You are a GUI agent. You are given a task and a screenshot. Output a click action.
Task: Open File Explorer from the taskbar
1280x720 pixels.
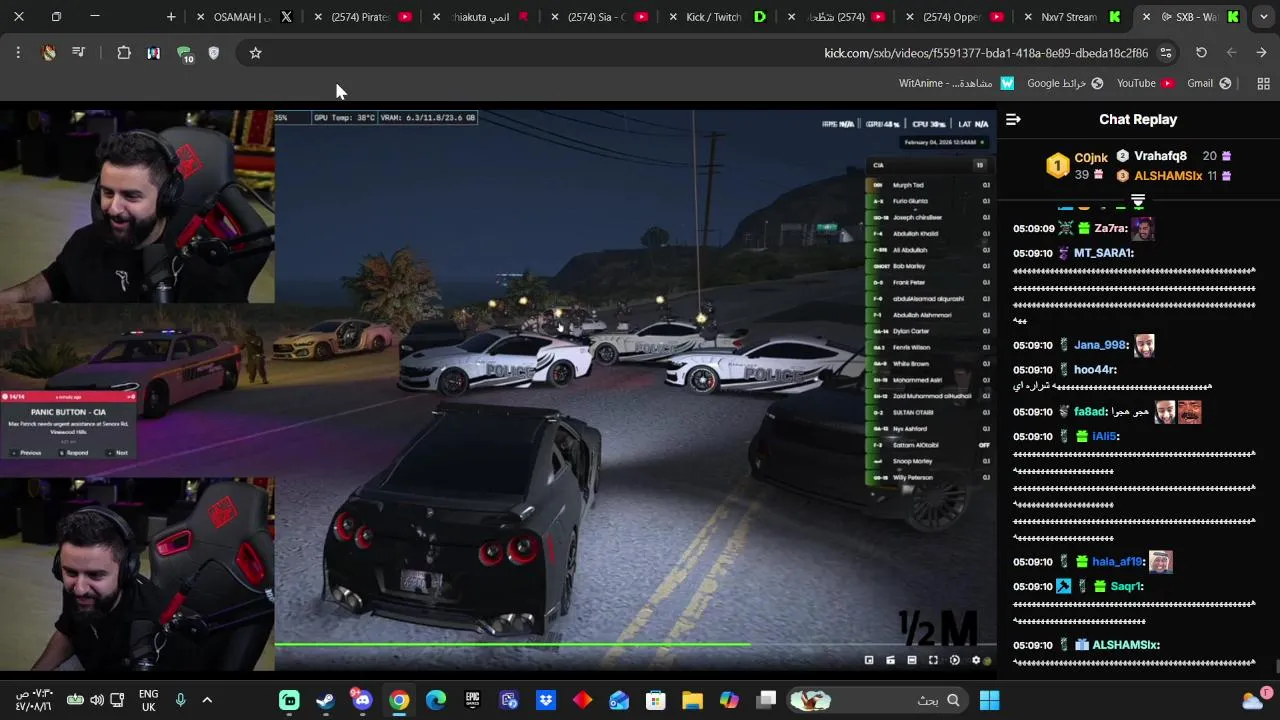tap(692, 700)
